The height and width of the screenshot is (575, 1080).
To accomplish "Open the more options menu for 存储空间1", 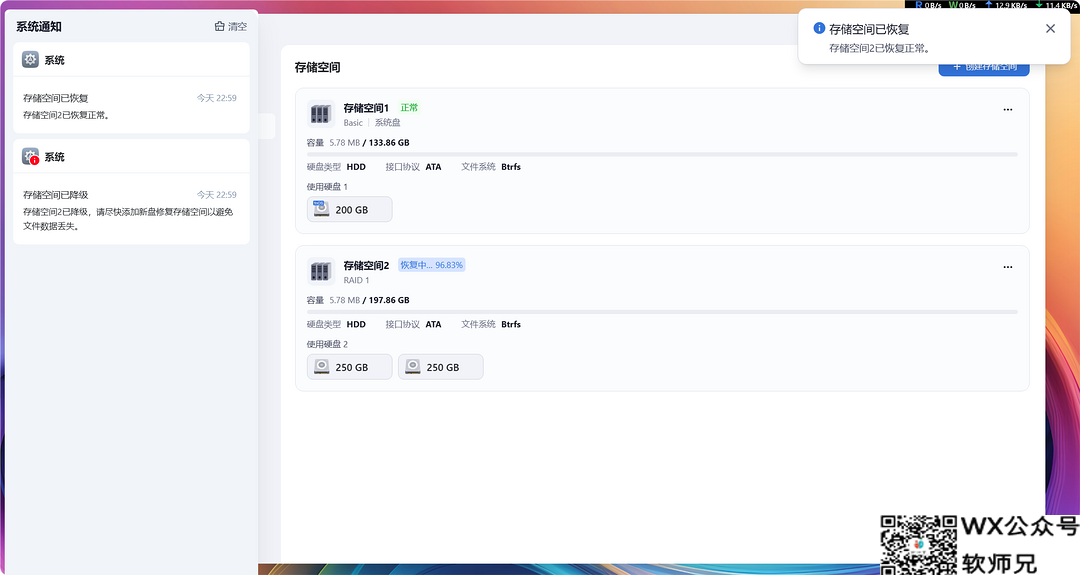I will pos(1008,109).
